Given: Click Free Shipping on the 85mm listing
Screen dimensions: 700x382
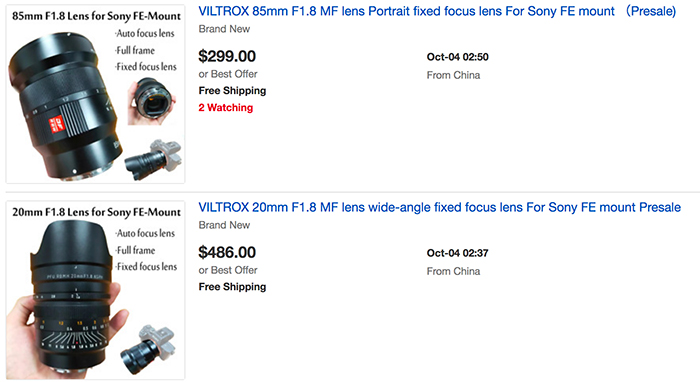Looking at the screenshot, I should pyautogui.click(x=232, y=91).
